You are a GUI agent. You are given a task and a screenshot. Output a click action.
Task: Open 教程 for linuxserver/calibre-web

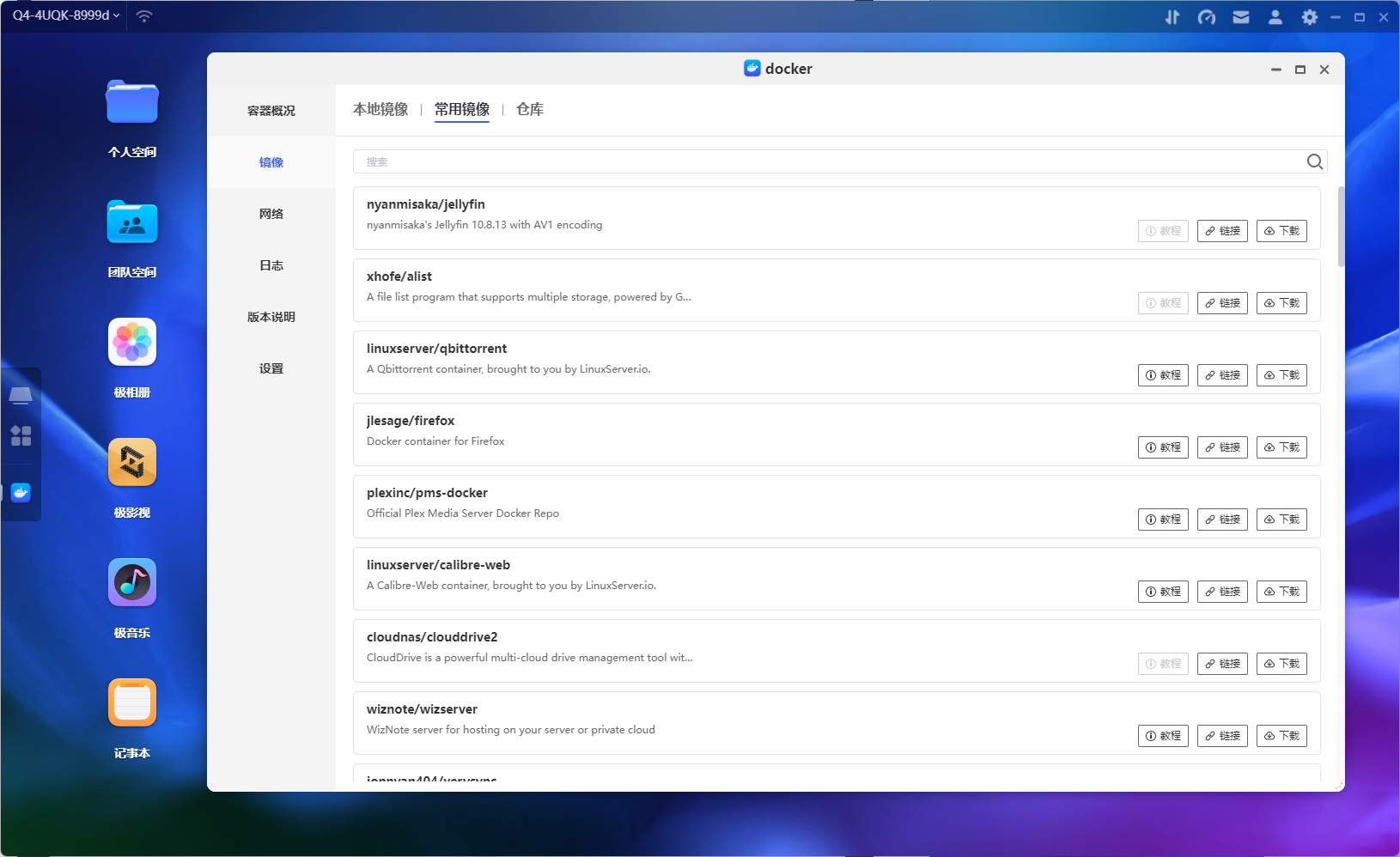click(x=1163, y=592)
